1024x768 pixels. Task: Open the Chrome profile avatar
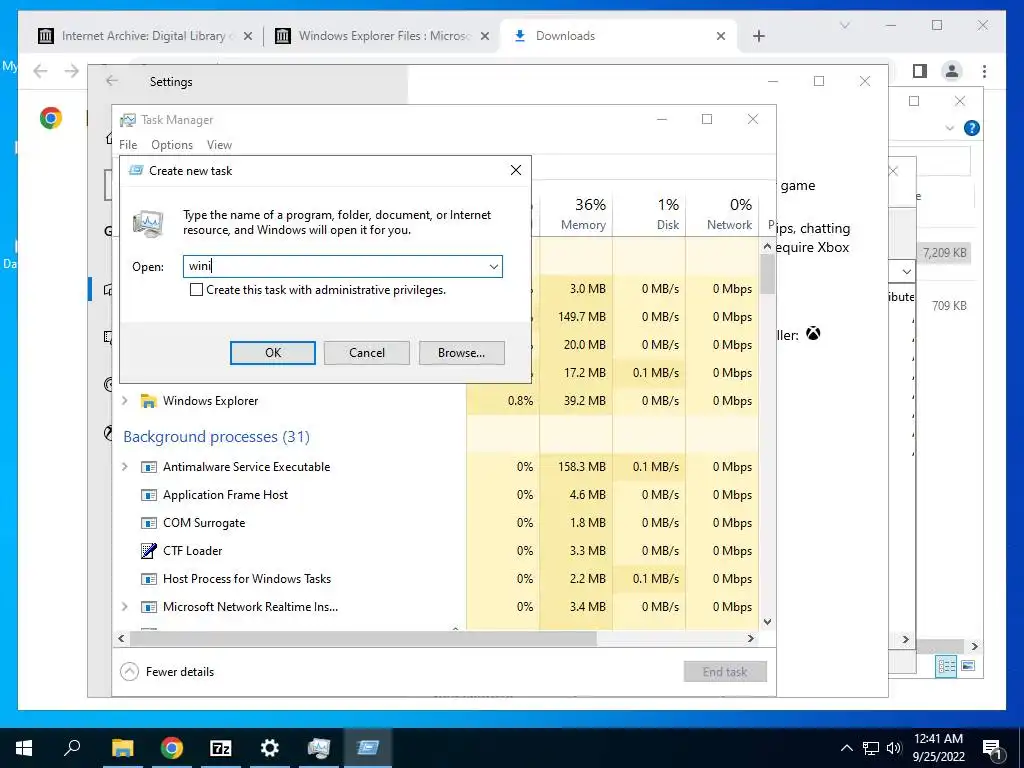[x=952, y=71]
